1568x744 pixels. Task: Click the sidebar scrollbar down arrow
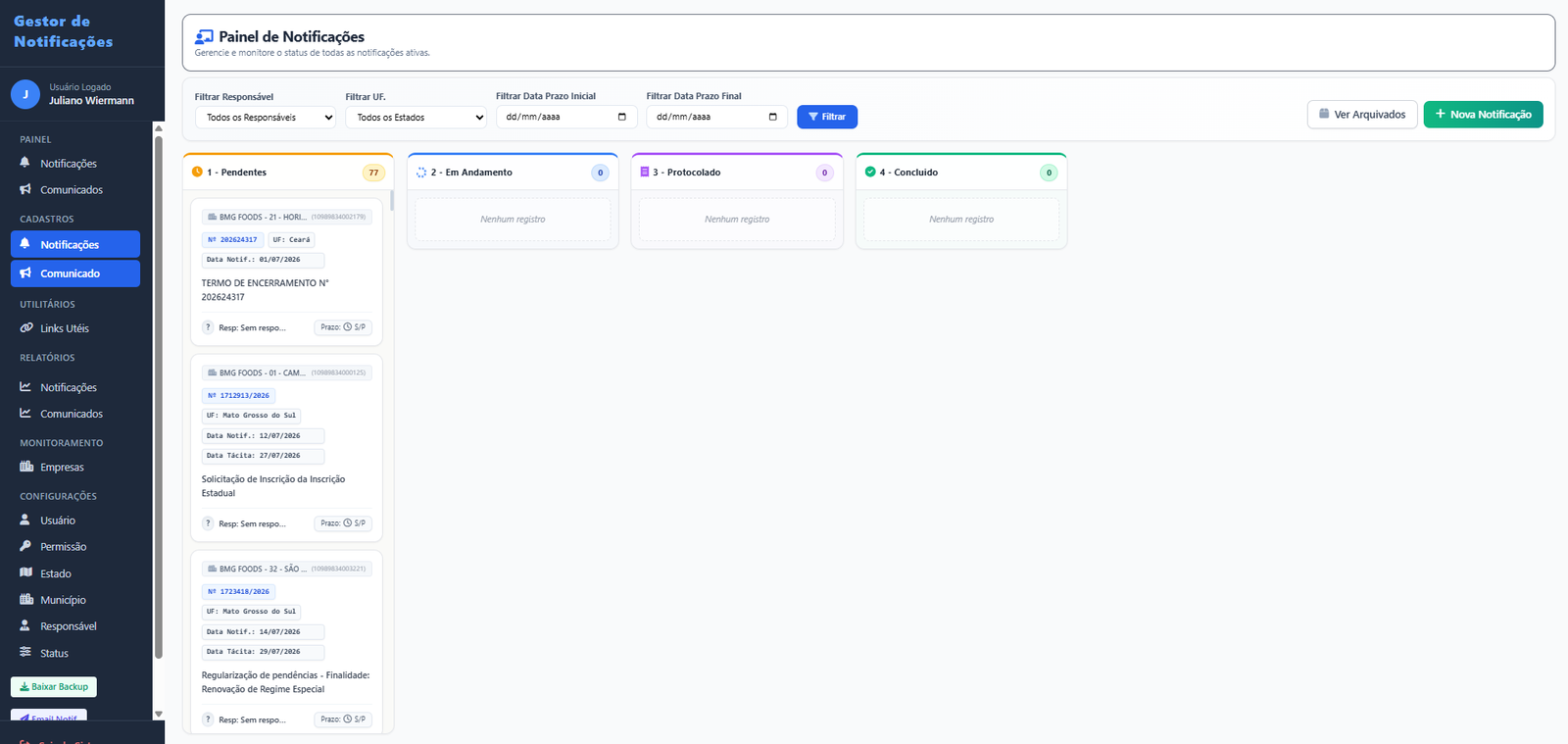[x=159, y=715]
